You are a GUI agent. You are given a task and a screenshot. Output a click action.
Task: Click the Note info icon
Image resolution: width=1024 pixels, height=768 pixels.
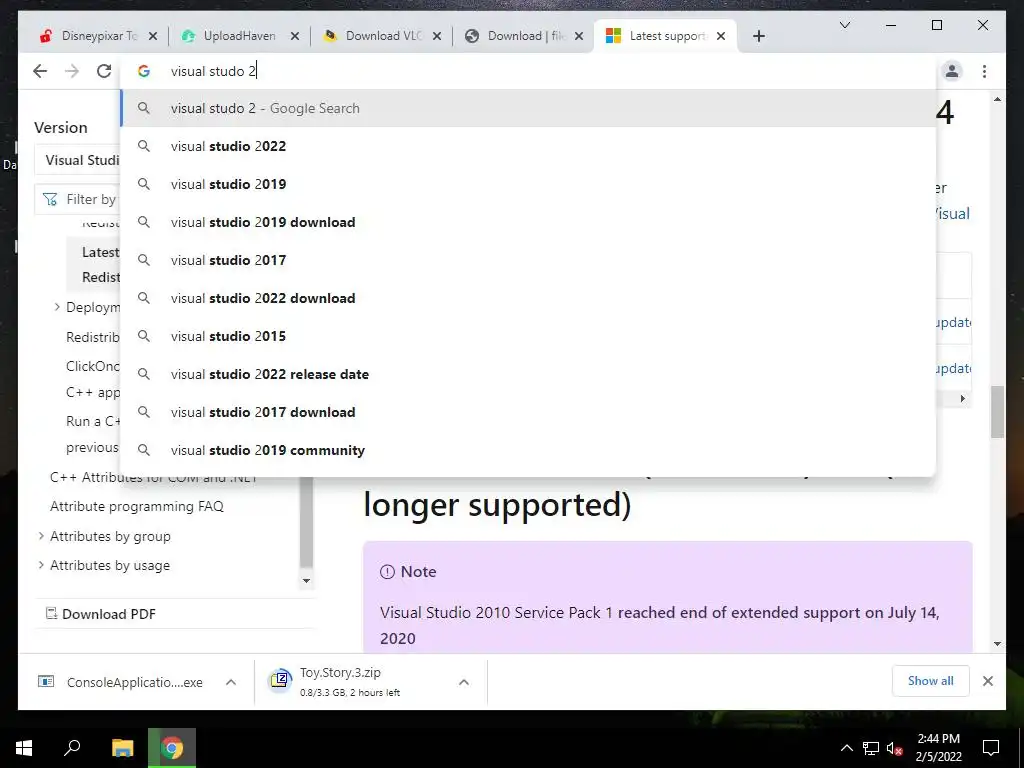point(387,572)
